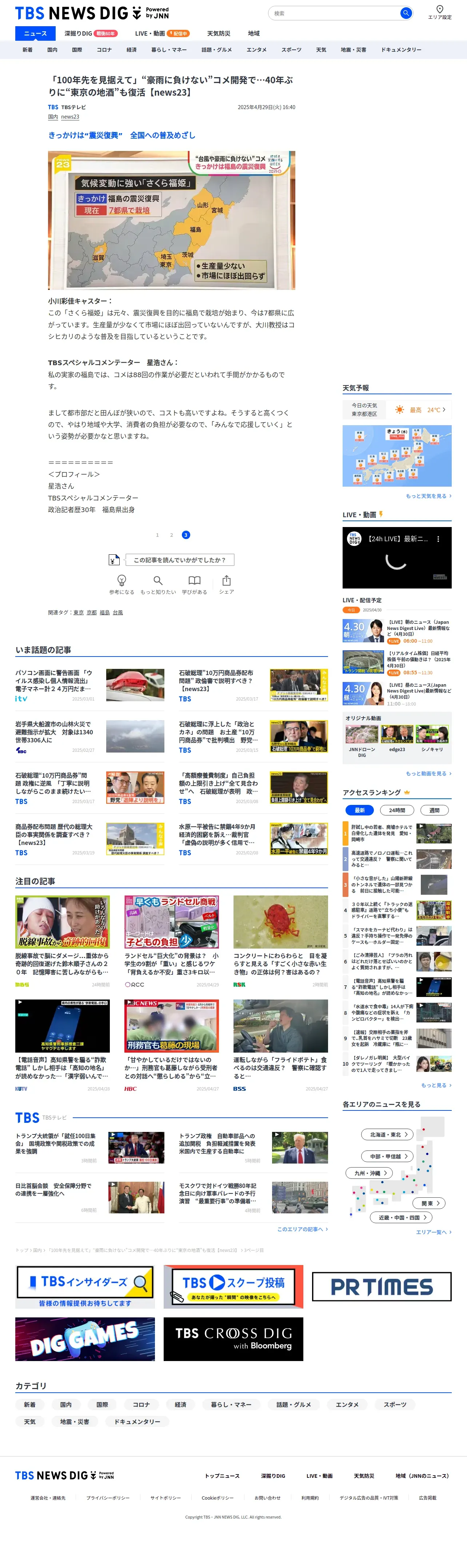Open 北海道・東北 area button
The image size is (467, 1568).
point(388,1134)
